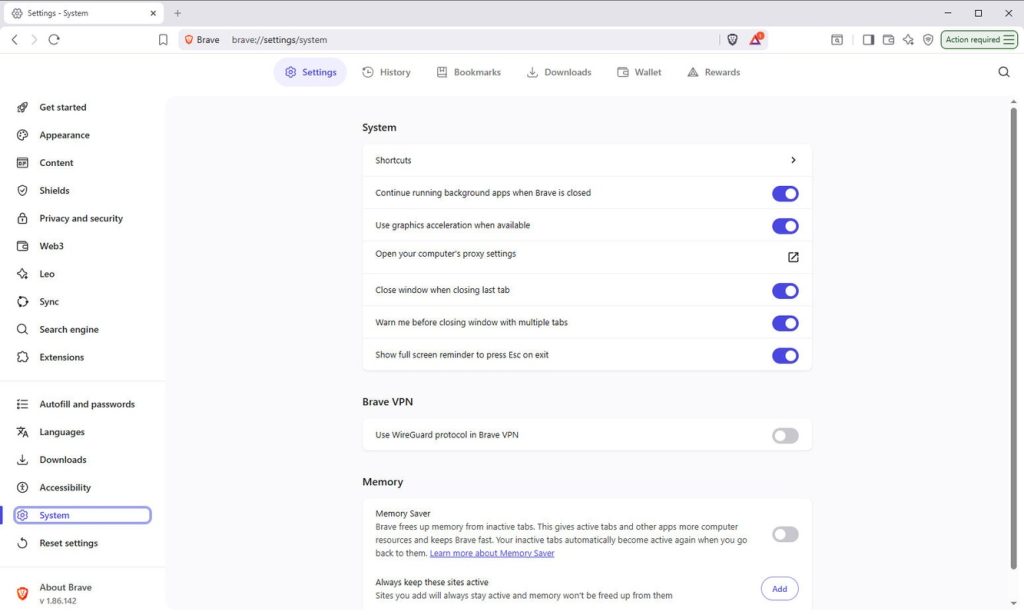Toggle full screen reminder to press Esc

(785, 356)
